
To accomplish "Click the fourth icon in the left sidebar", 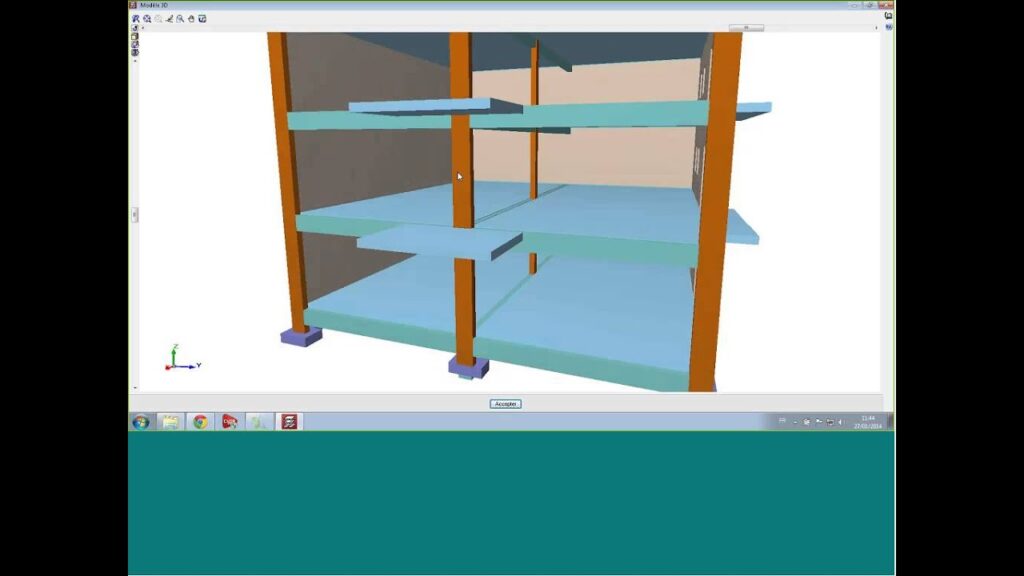I will point(135,53).
